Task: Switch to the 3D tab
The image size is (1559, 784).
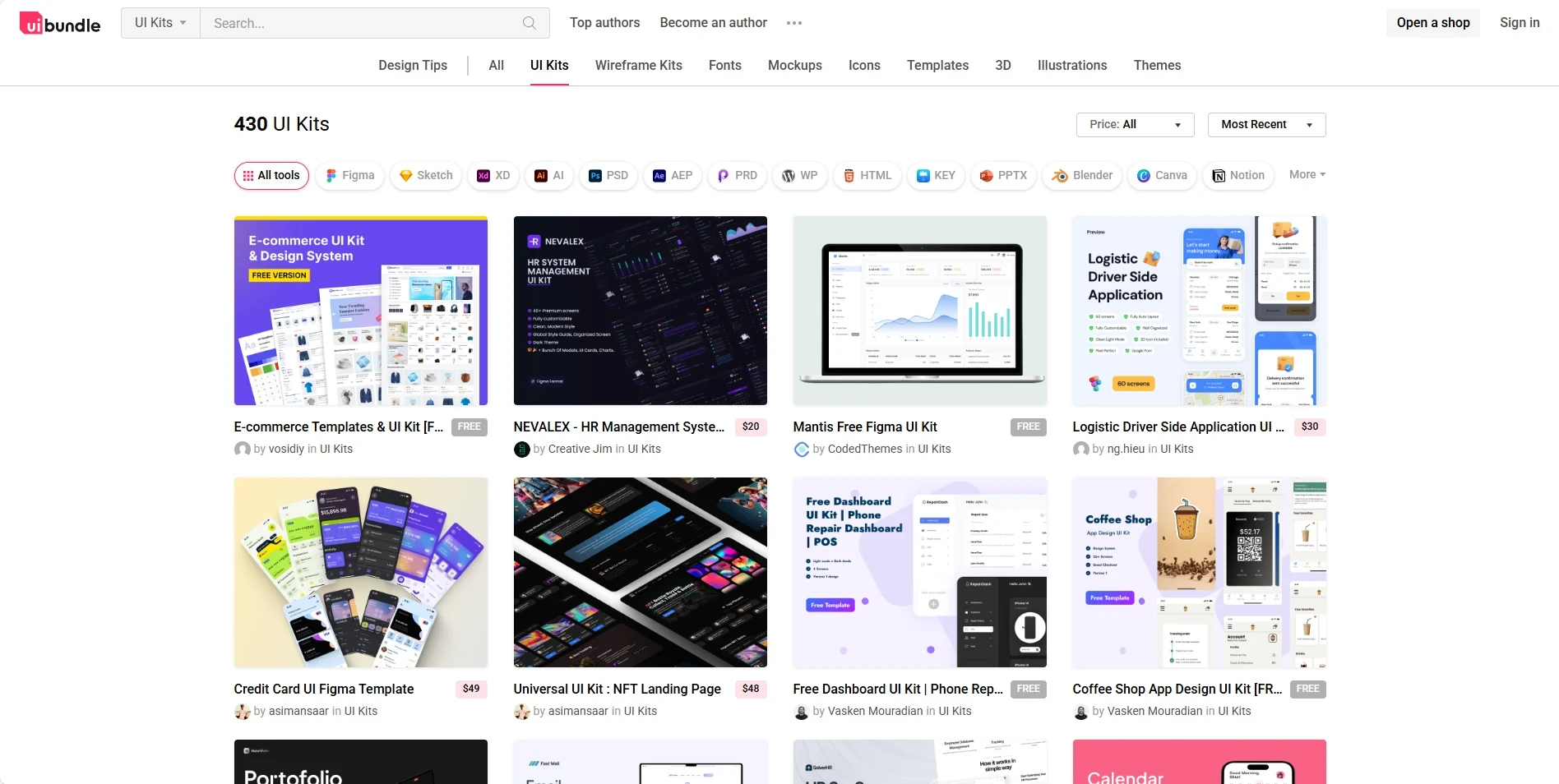Action: point(1002,66)
